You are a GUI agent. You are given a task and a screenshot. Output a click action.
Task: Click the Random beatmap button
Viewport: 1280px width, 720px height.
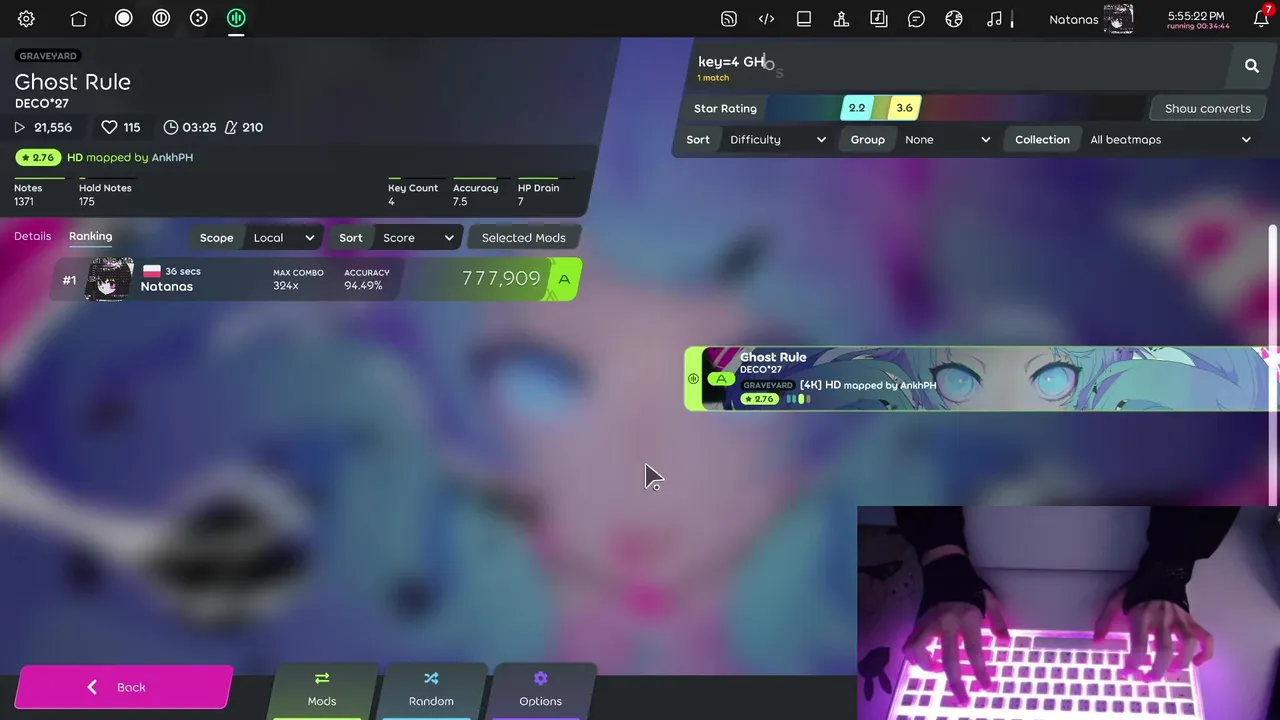tap(431, 690)
